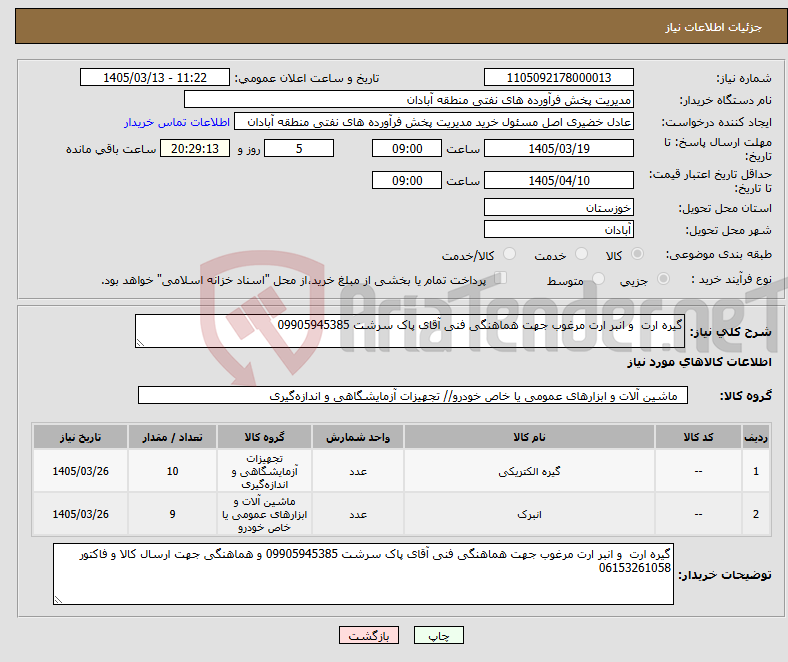Click the price validity date 1405/04/10

pos(558,180)
